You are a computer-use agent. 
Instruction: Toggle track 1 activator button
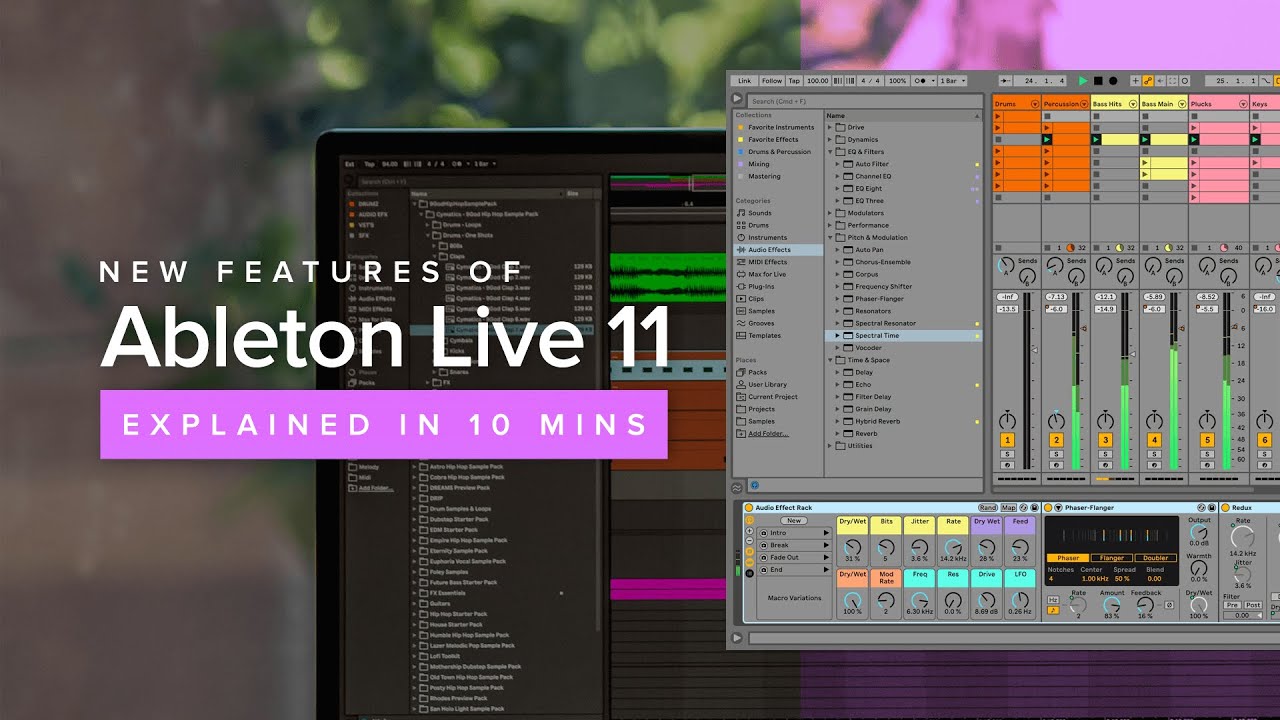[1007, 440]
